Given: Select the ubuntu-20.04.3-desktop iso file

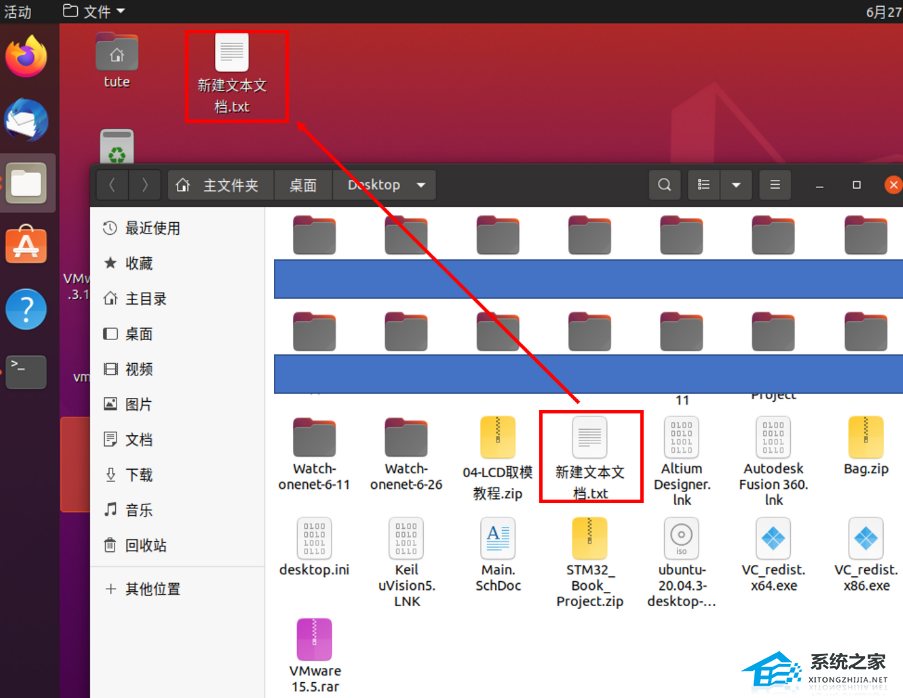Looking at the screenshot, I should (x=682, y=562).
